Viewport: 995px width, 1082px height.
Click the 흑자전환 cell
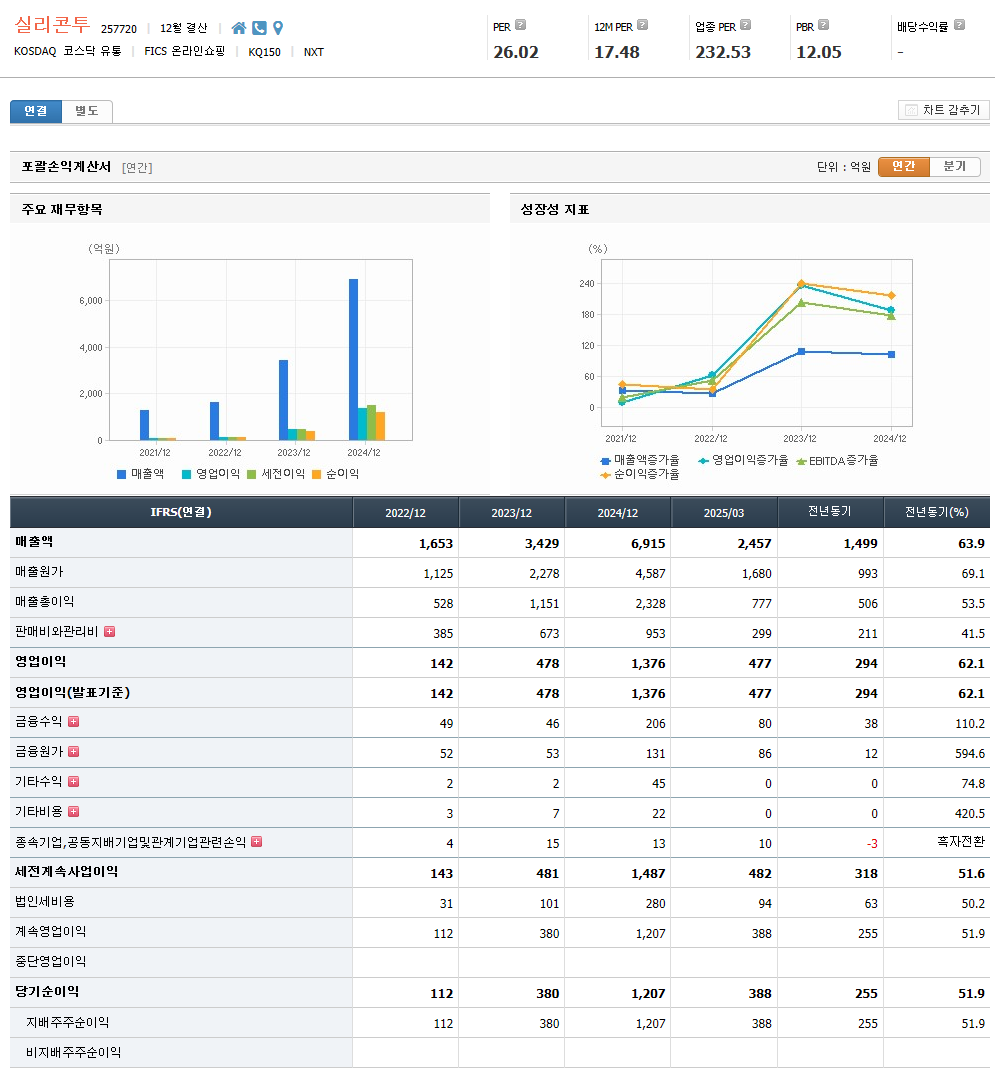click(x=960, y=842)
